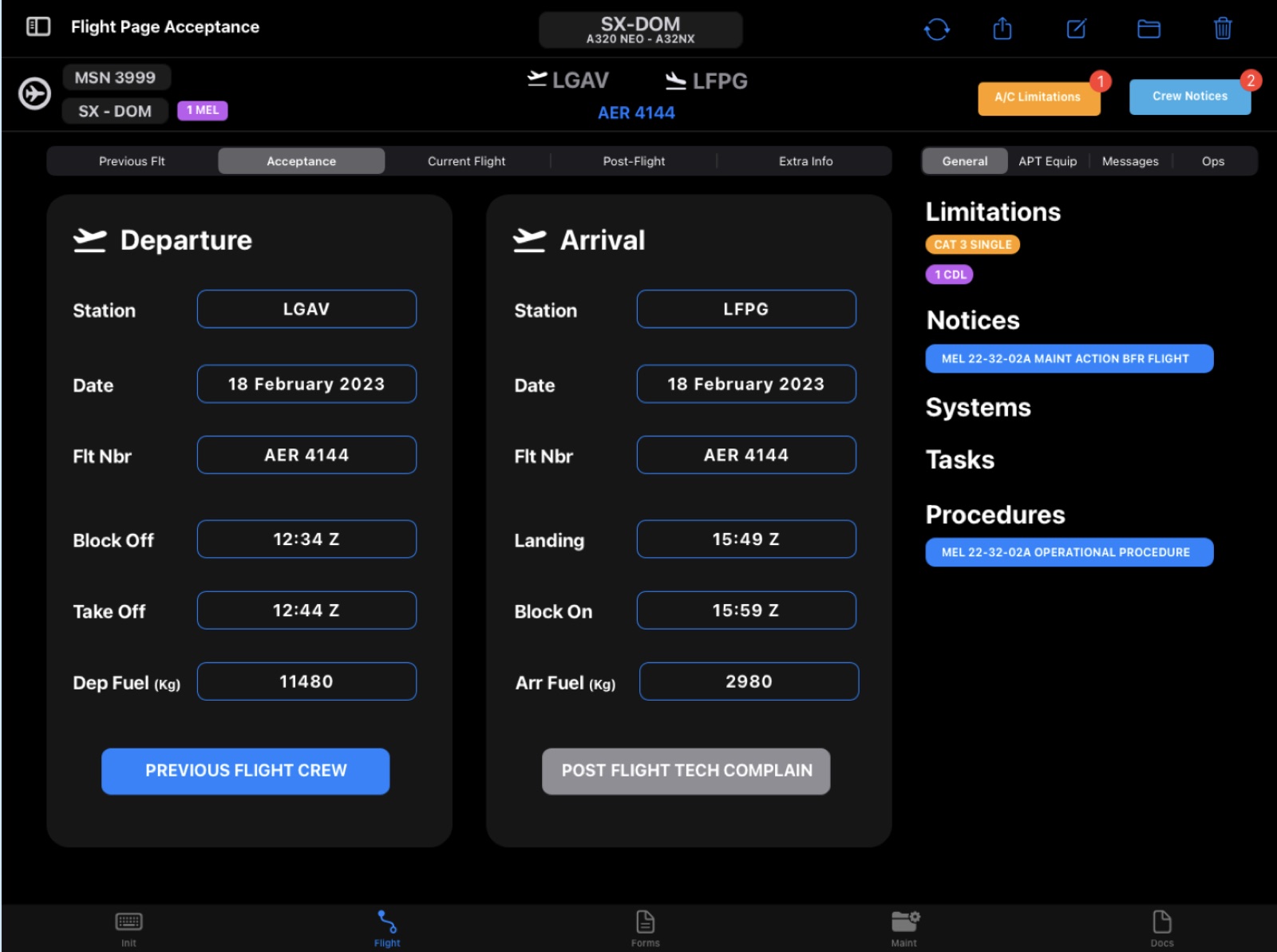The width and height of the screenshot is (1277, 952).
Task: Click POST FLIGHT TECH COMPLAIN button
Action: click(x=686, y=771)
